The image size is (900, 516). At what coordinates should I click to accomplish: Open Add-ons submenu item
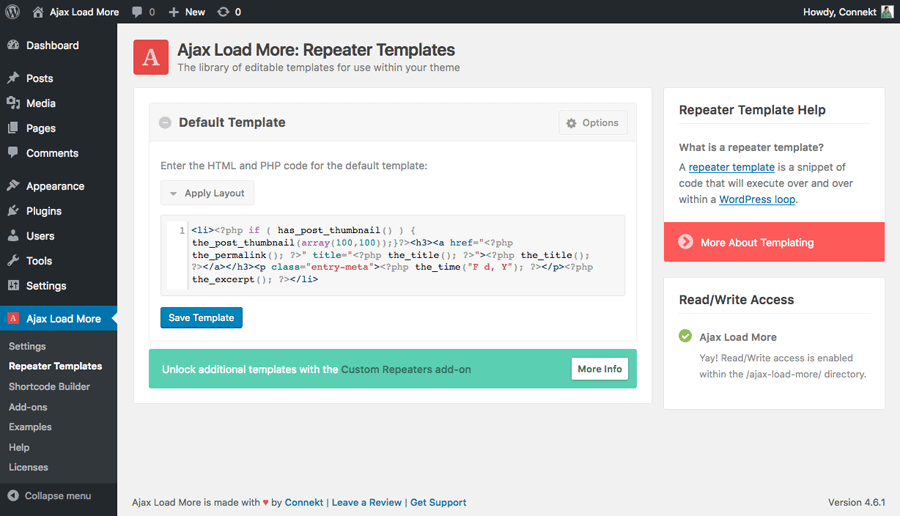[x=28, y=407]
